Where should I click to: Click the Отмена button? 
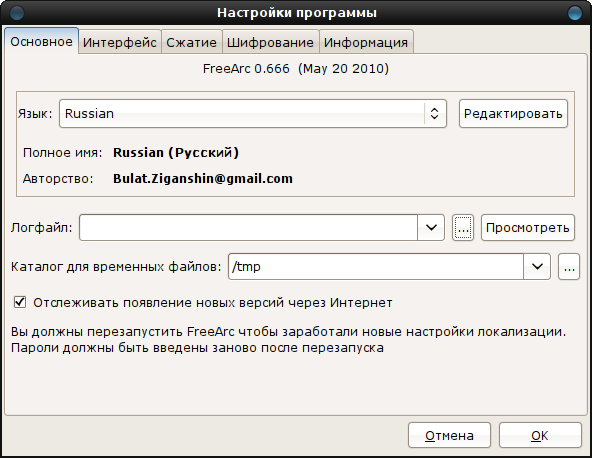click(449, 435)
